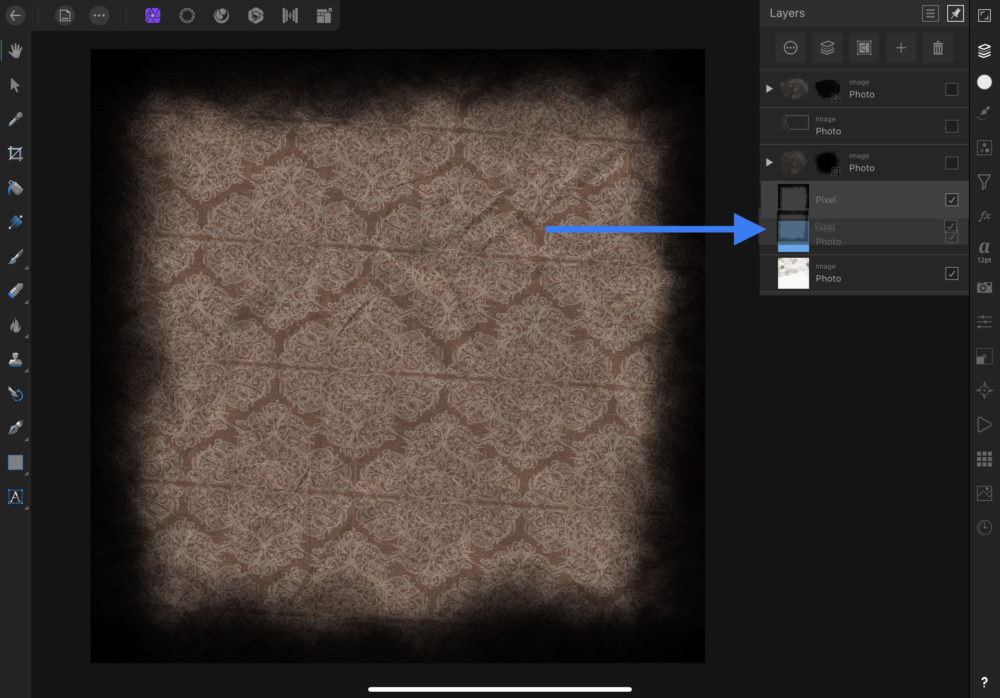Enable visibility of Photo layer without expand arrow
This screenshot has width=1000, height=698.
952,126
